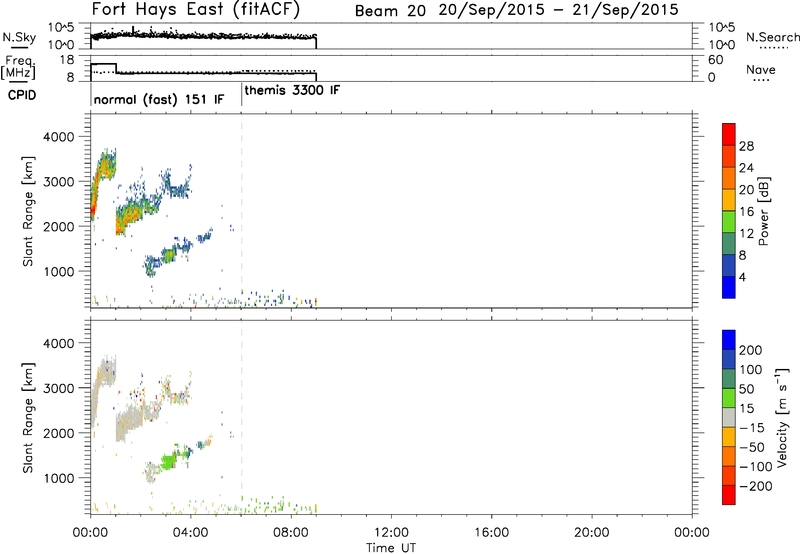Click the '-15' velocity colorbar tick value
Viewport: 800px width, 554px height.
(x=752, y=428)
